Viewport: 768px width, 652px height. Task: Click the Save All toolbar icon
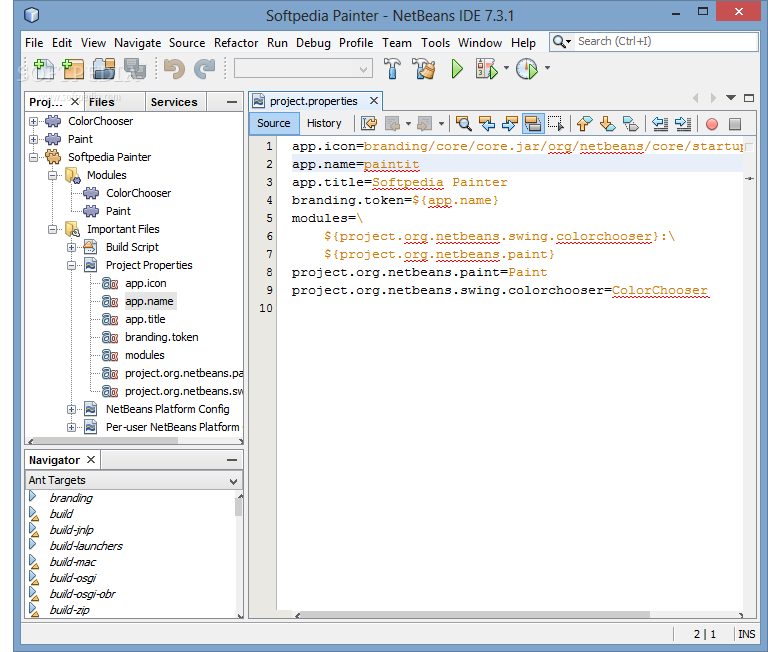click(135, 69)
